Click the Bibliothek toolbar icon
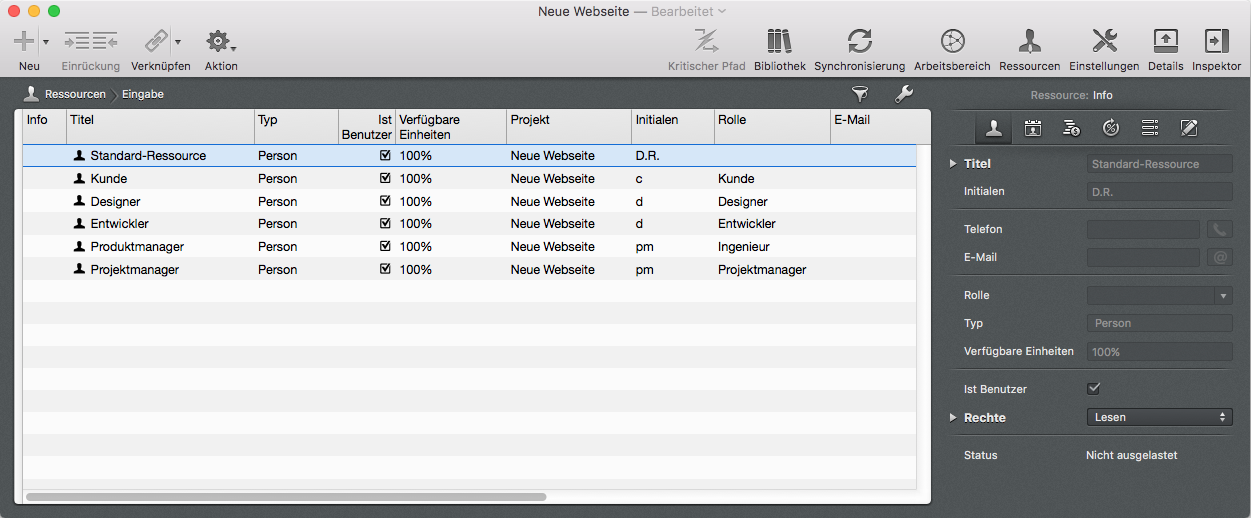This screenshot has height=518, width=1251. pyautogui.click(x=779, y=42)
